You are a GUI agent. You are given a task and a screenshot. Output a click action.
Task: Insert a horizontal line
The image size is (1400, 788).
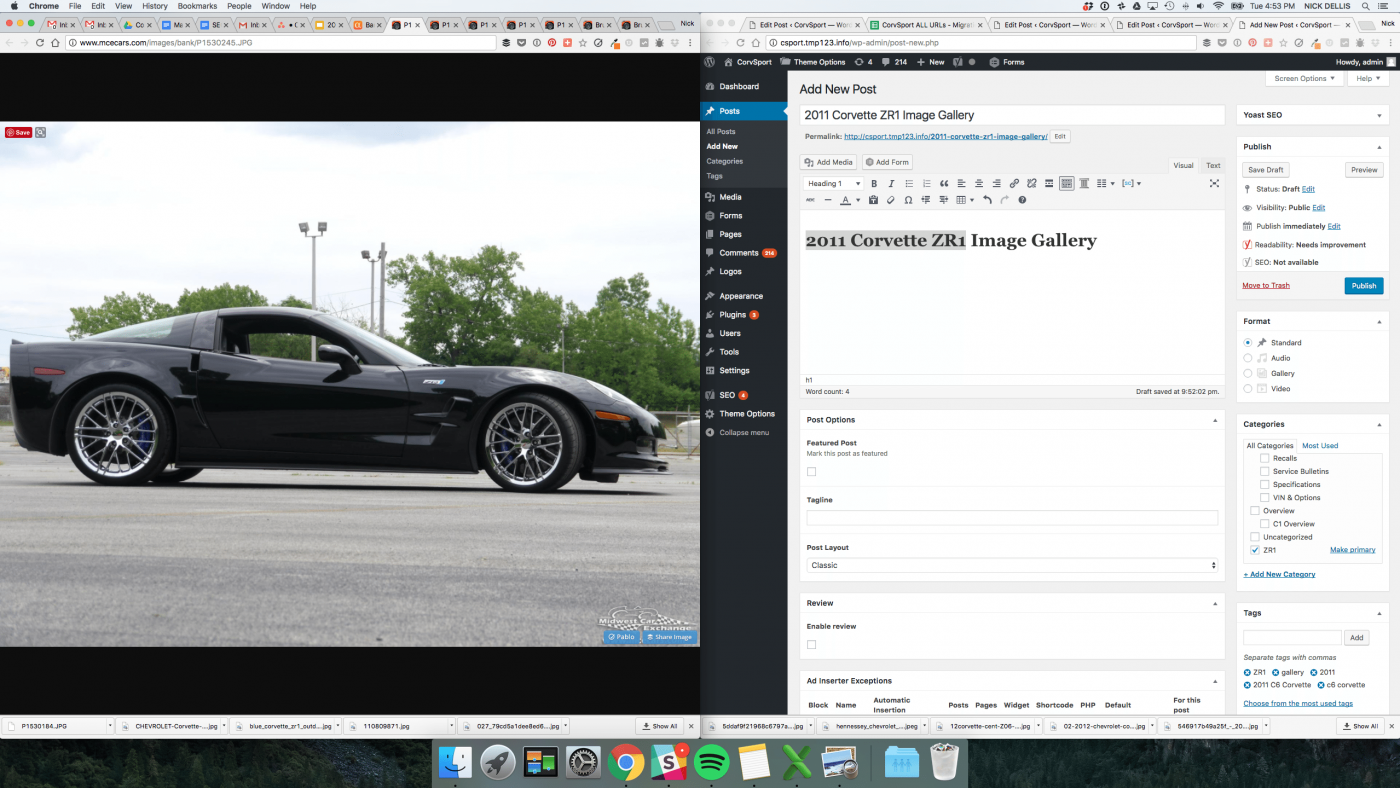(x=827, y=200)
